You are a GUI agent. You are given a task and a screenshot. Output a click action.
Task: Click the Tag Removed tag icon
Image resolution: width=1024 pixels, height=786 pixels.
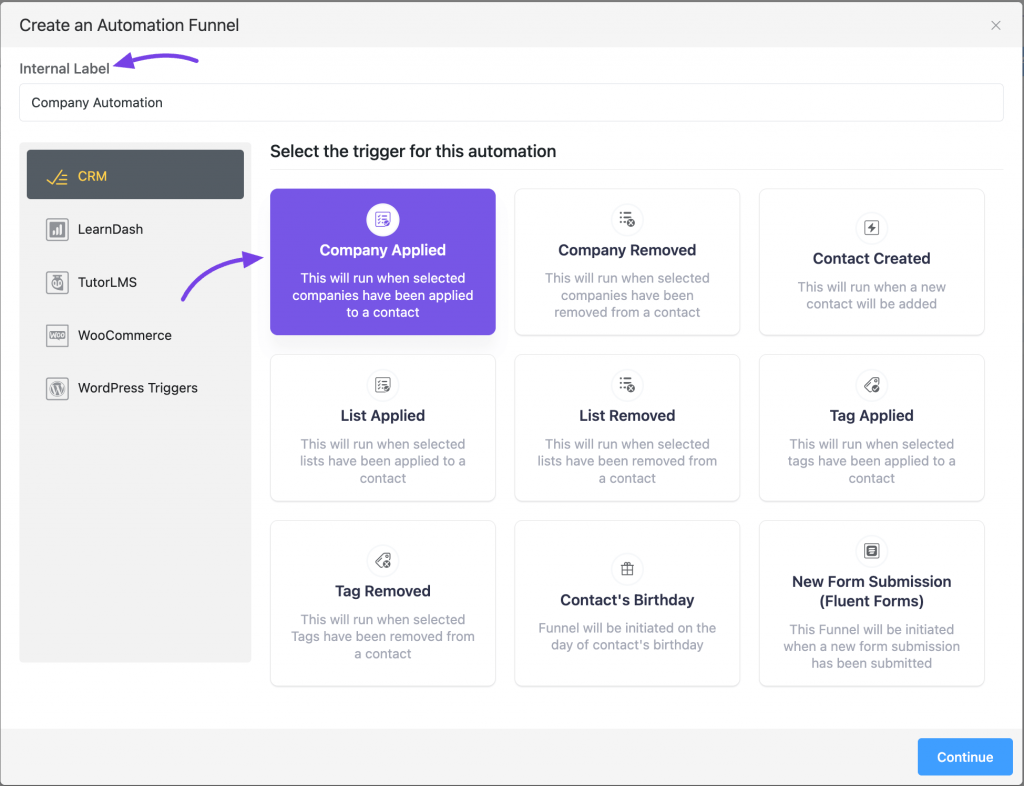click(x=383, y=561)
